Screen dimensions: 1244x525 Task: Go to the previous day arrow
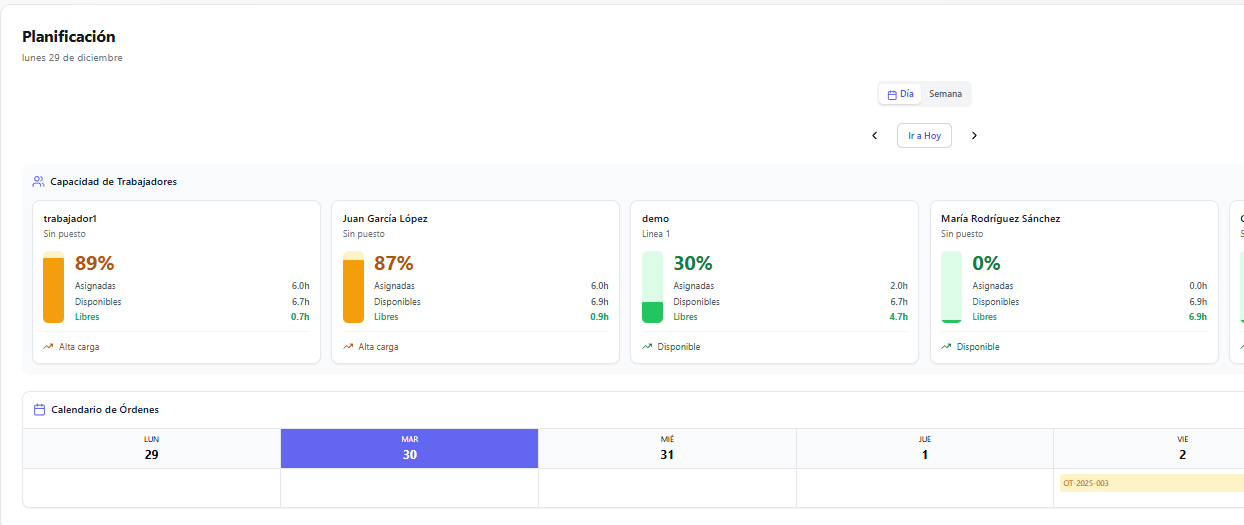875,135
